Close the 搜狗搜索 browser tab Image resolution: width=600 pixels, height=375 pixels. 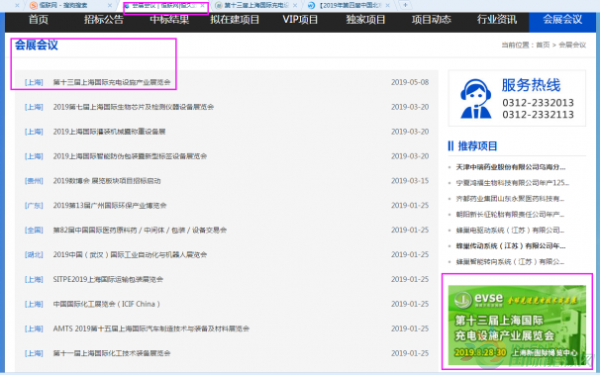coord(110,5)
